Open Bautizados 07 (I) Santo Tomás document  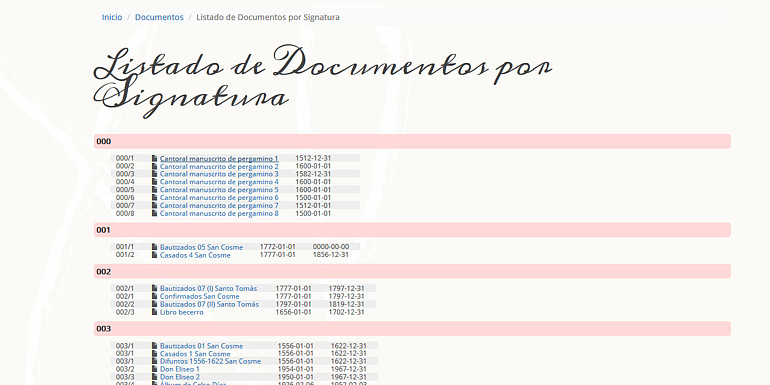click(x=208, y=289)
